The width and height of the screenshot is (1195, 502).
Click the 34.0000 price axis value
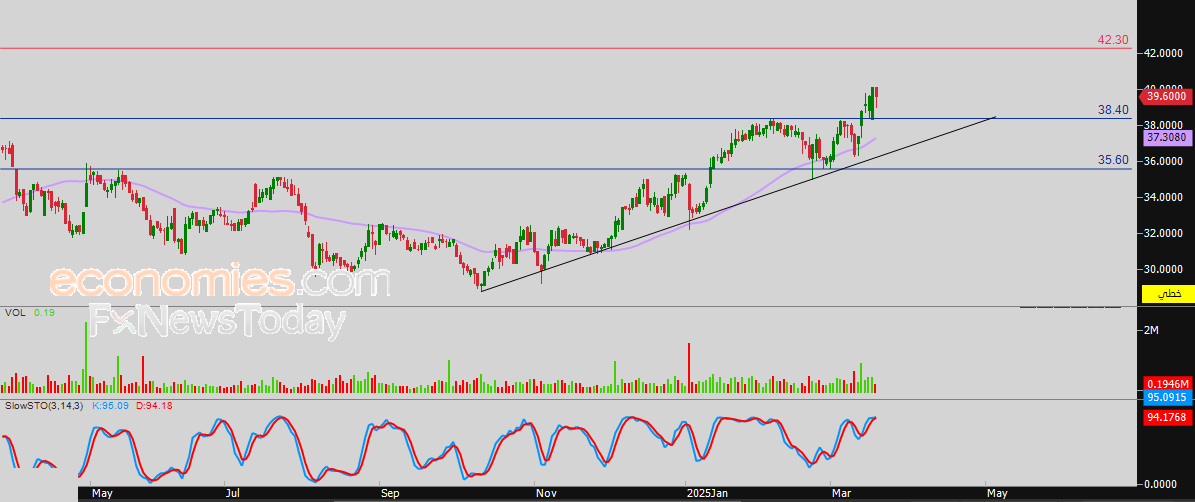pos(1166,197)
